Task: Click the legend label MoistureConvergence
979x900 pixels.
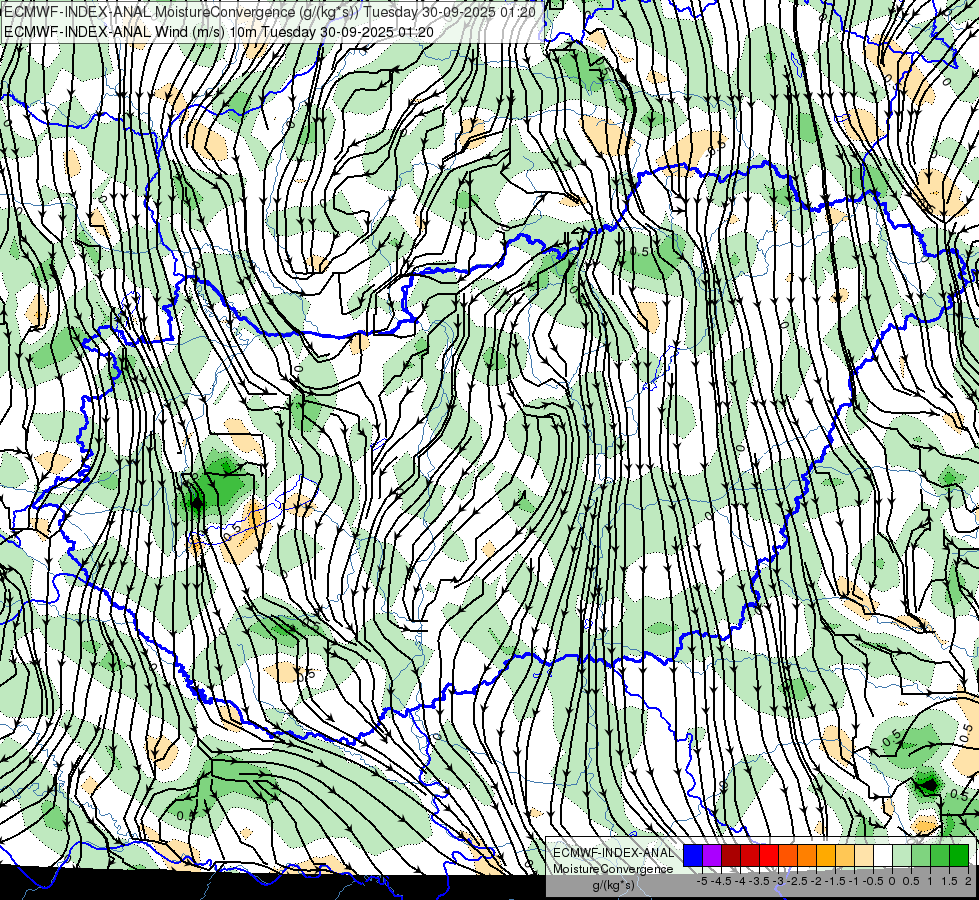Action: pos(613,869)
